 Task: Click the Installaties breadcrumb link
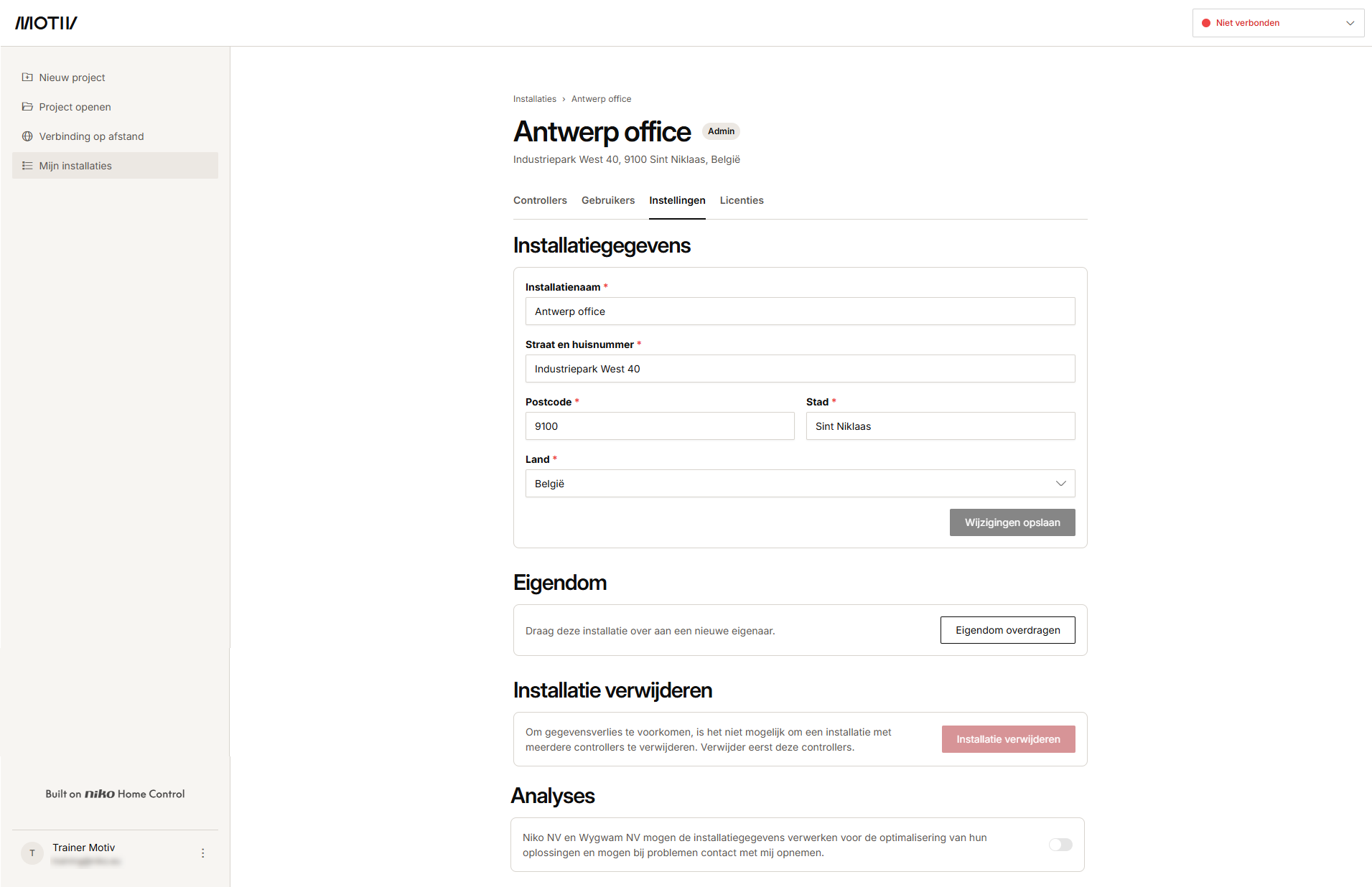(x=535, y=99)
